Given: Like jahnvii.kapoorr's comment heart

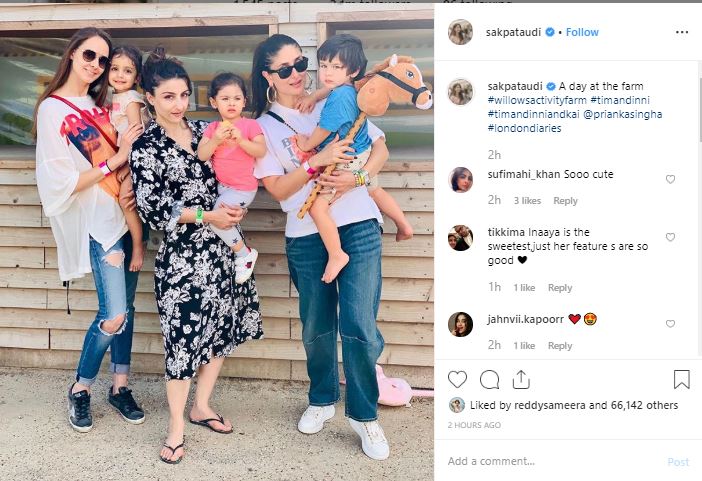Looking at the screenshot, I should (670, 323).
